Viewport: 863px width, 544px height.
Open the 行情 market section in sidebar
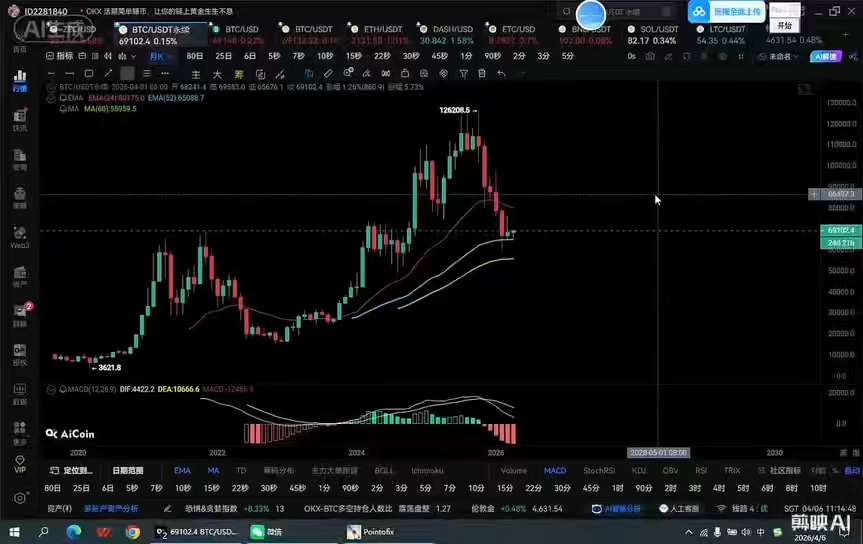pos(20,81)
